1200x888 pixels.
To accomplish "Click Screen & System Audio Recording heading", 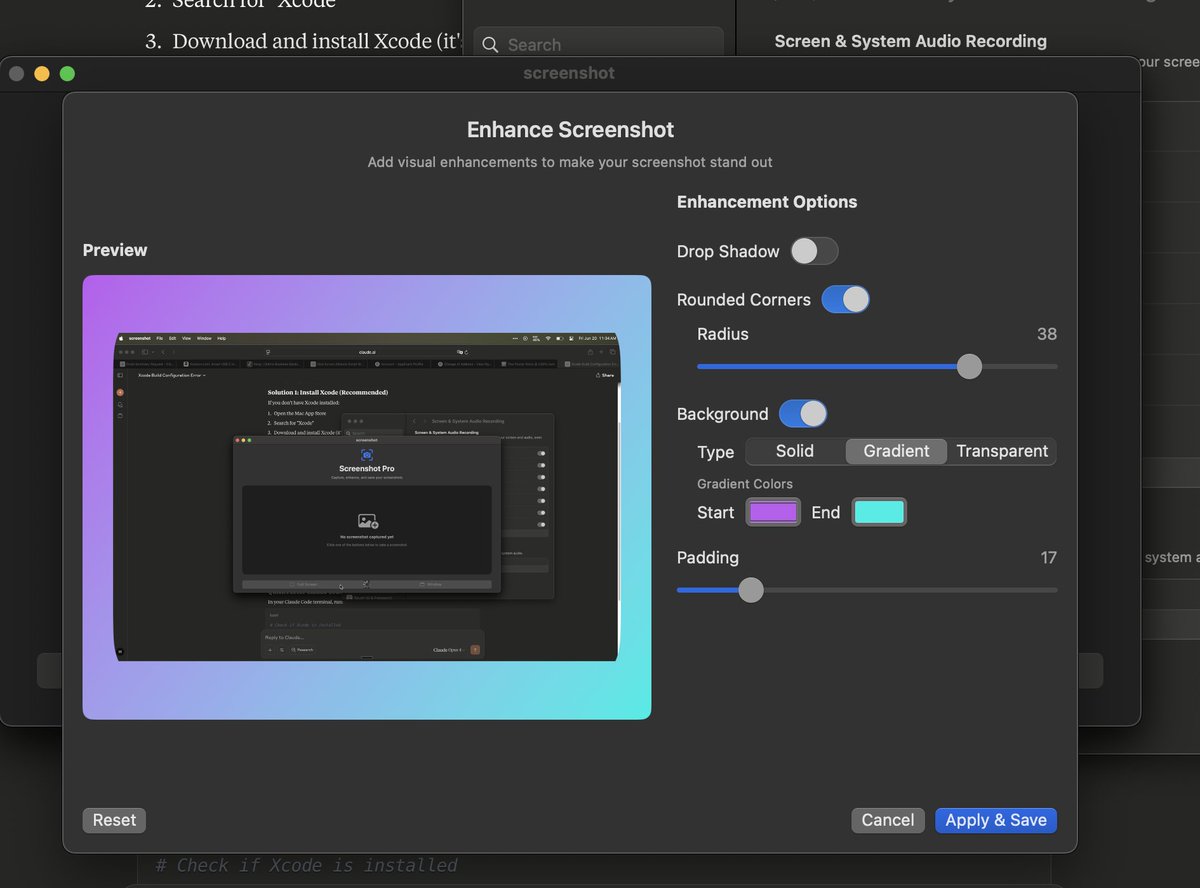I will (x=911, y=41).
